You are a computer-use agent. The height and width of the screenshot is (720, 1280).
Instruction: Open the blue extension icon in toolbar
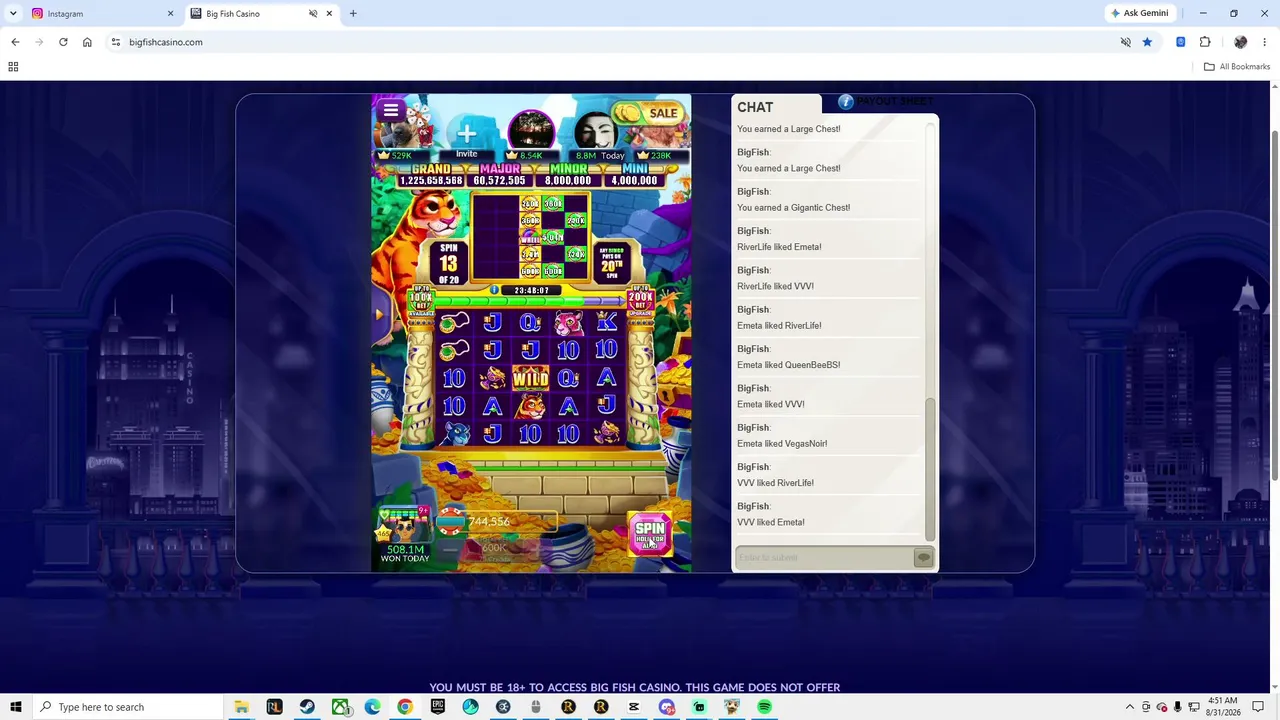[1181, 42]
